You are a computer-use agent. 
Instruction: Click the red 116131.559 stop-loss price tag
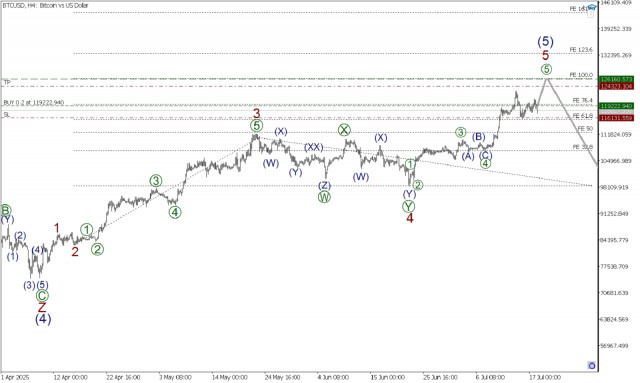[616, 118]
